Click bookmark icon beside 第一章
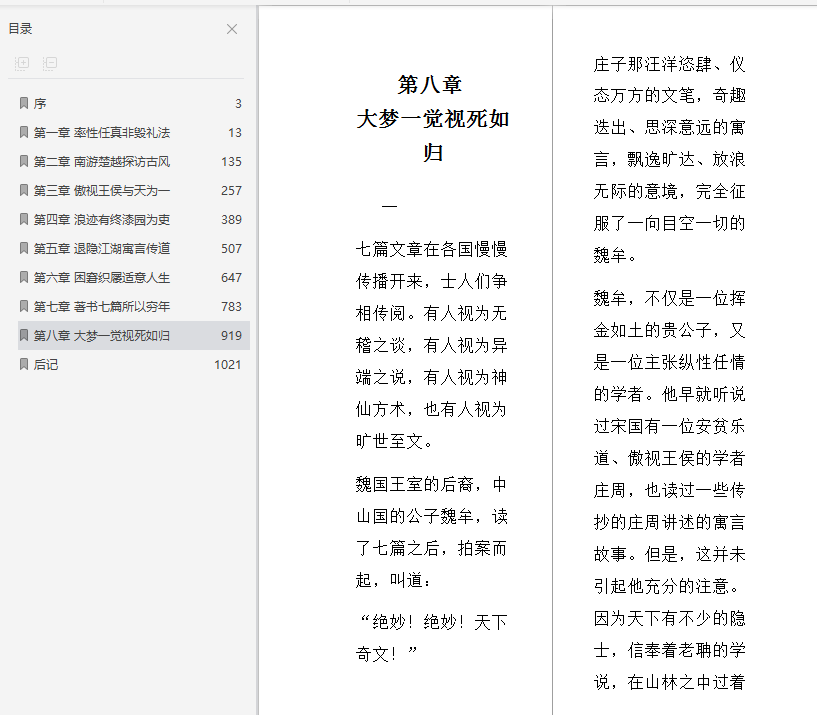Viewport: 817px width, 715px height. 23,132
